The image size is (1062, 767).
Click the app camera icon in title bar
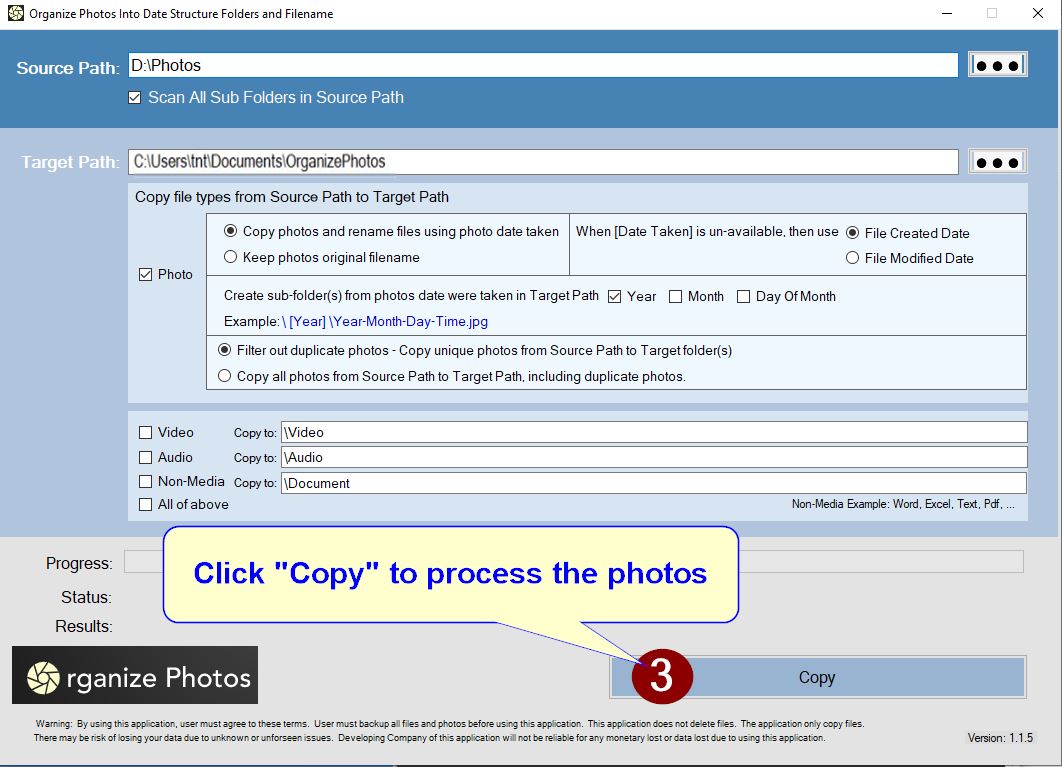coord(15,14)
